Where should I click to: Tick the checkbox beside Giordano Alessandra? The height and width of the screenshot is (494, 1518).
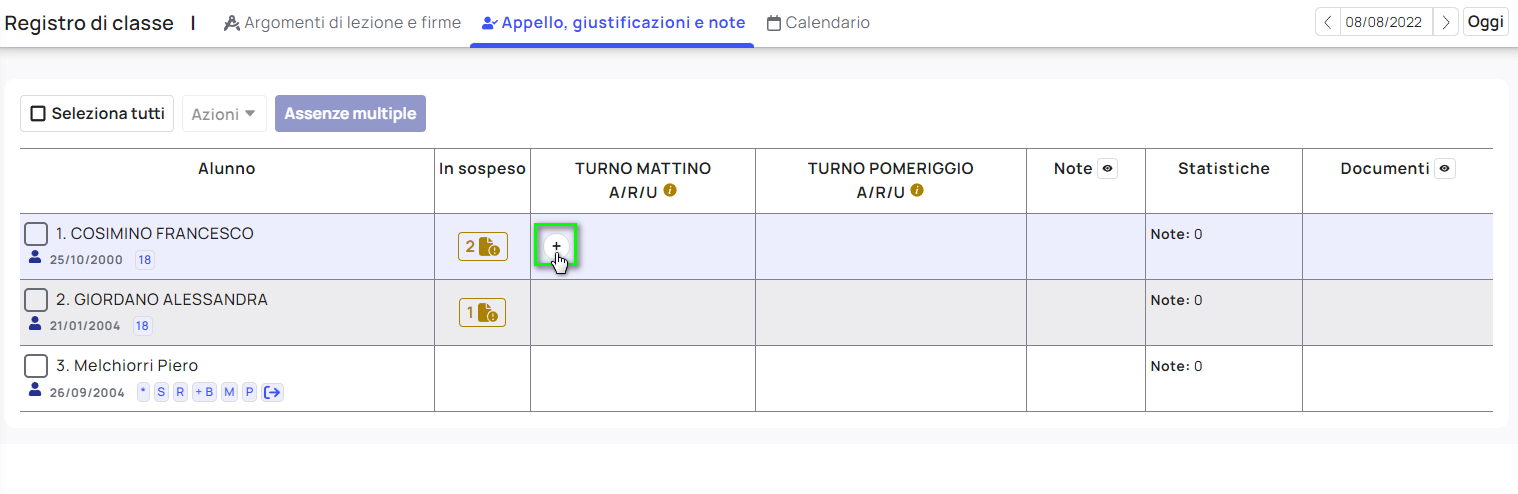coord(36,300)
